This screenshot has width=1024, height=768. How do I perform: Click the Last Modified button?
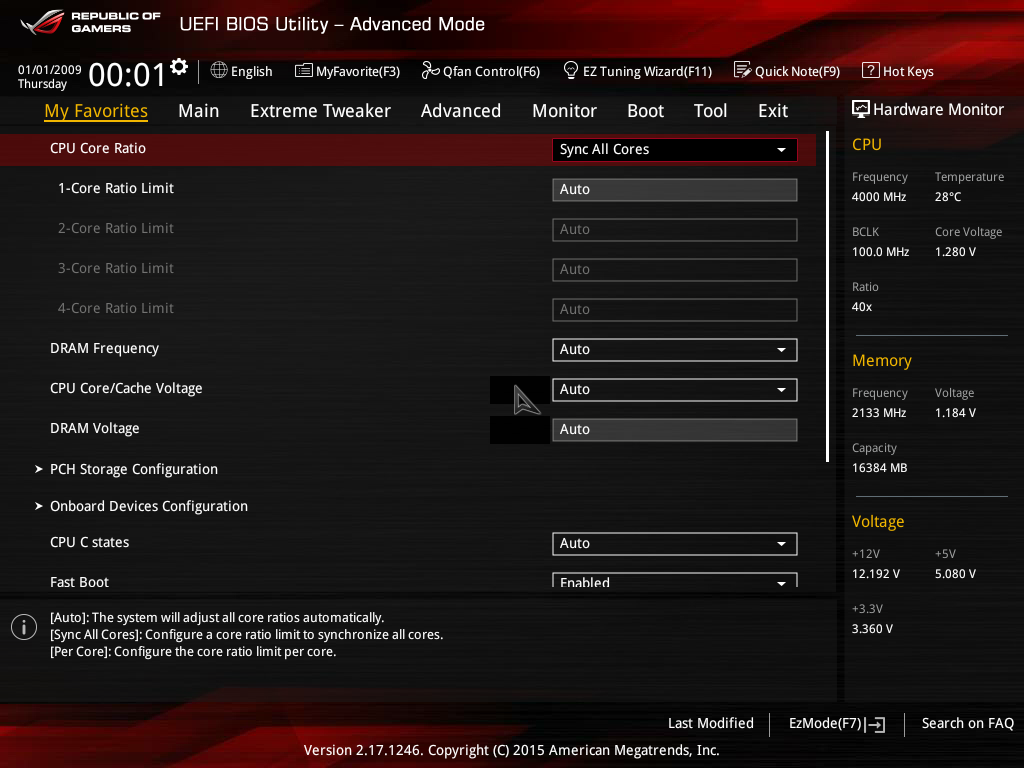click(710, 724)
